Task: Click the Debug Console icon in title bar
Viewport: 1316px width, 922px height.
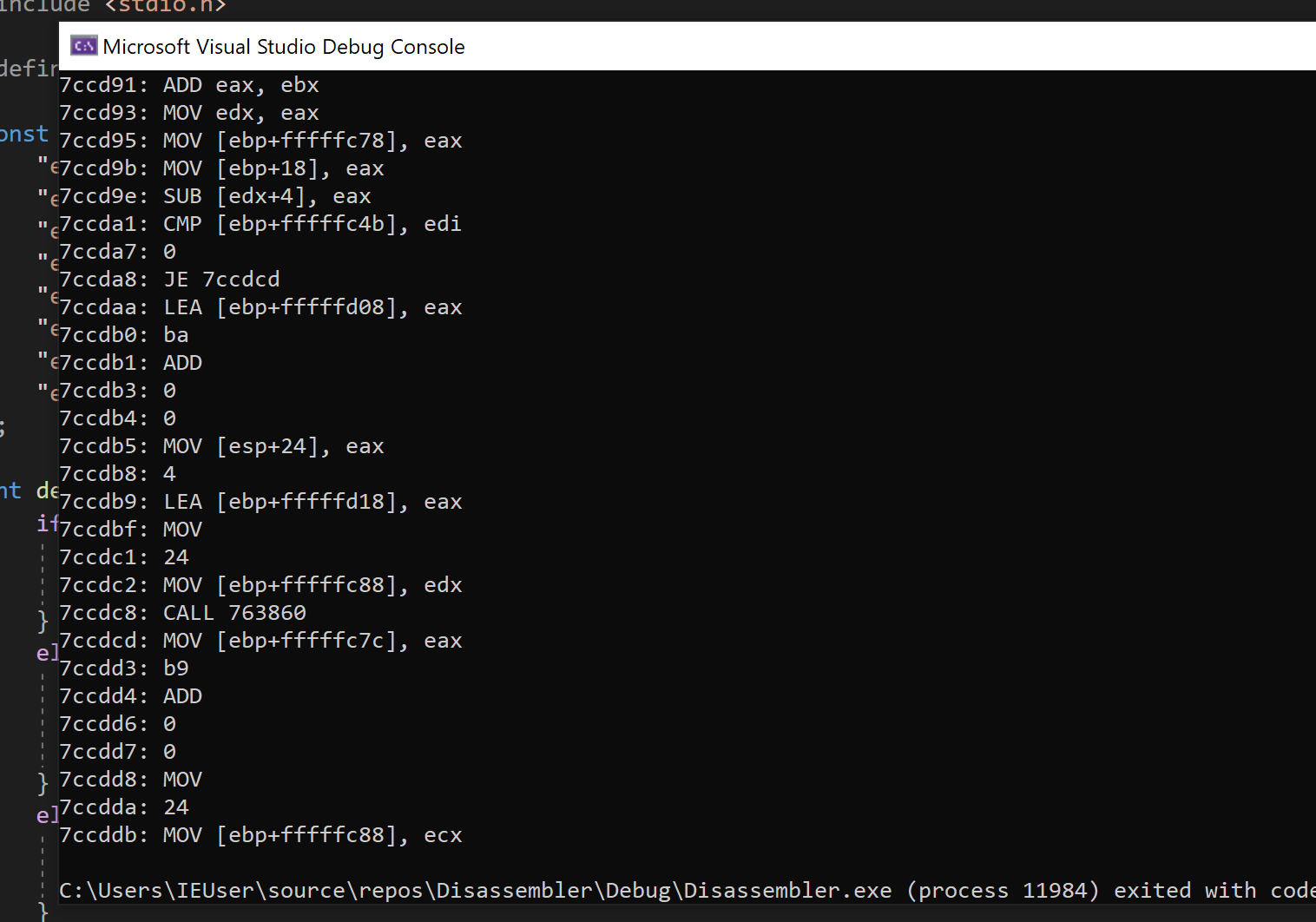Action: coord(84,46)
